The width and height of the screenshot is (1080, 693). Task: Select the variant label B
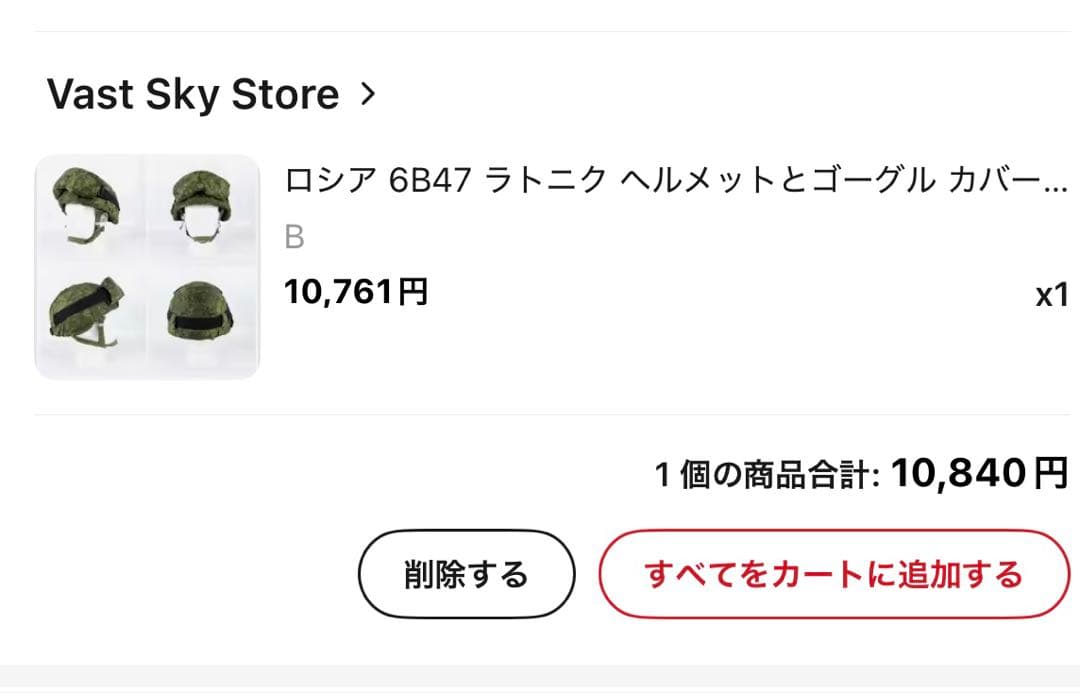click(294, 237)
